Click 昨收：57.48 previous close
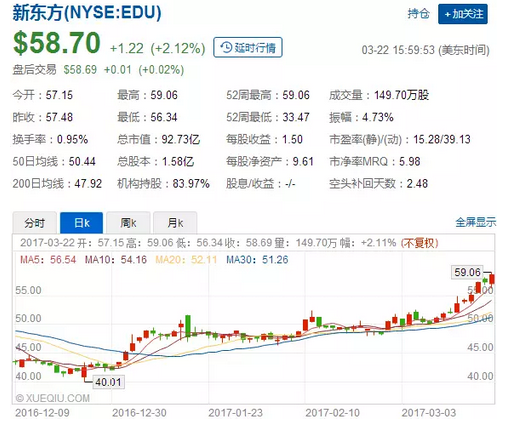 click(x=43, y=117)
